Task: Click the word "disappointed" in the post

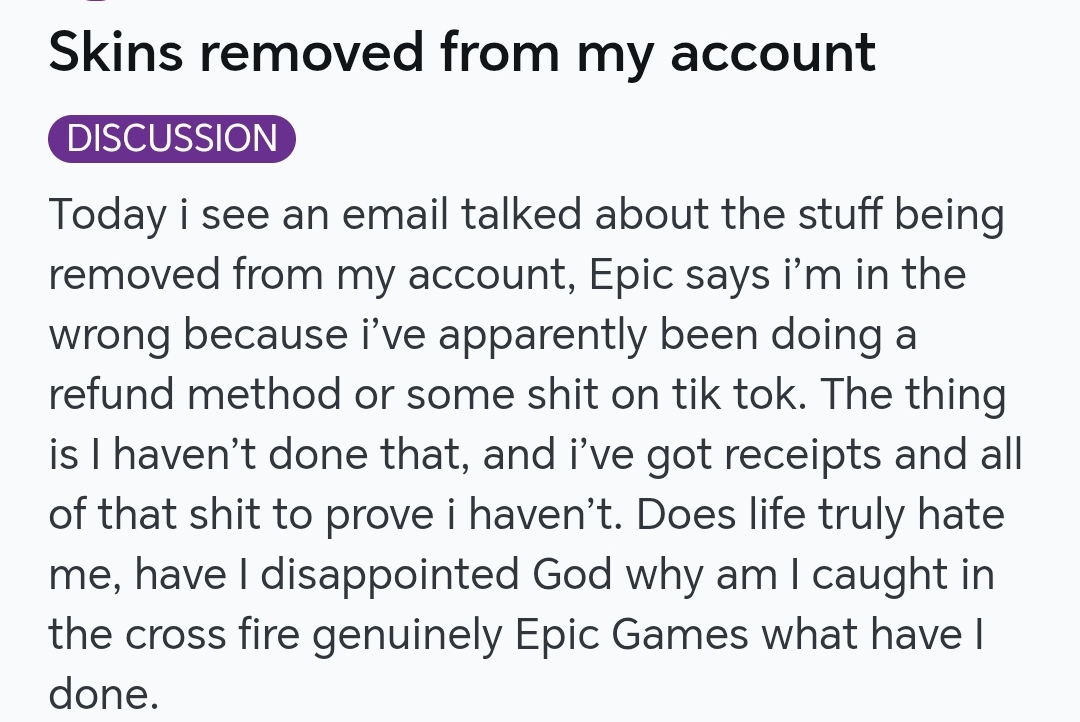Action: [390, 575]
